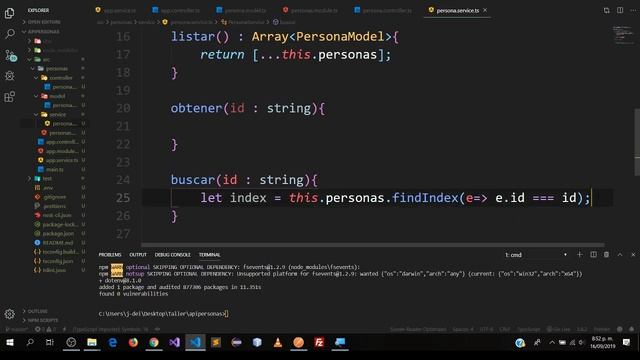Open the Source Control view
The width and height of the screenshot is (640, 360).
click(10, 55)
